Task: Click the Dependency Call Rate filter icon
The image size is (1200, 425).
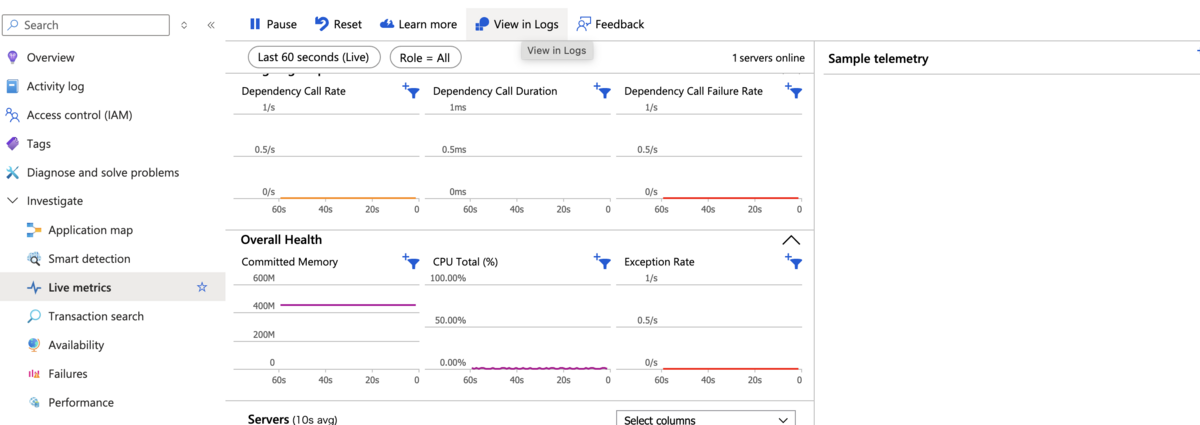Action: 411,91
